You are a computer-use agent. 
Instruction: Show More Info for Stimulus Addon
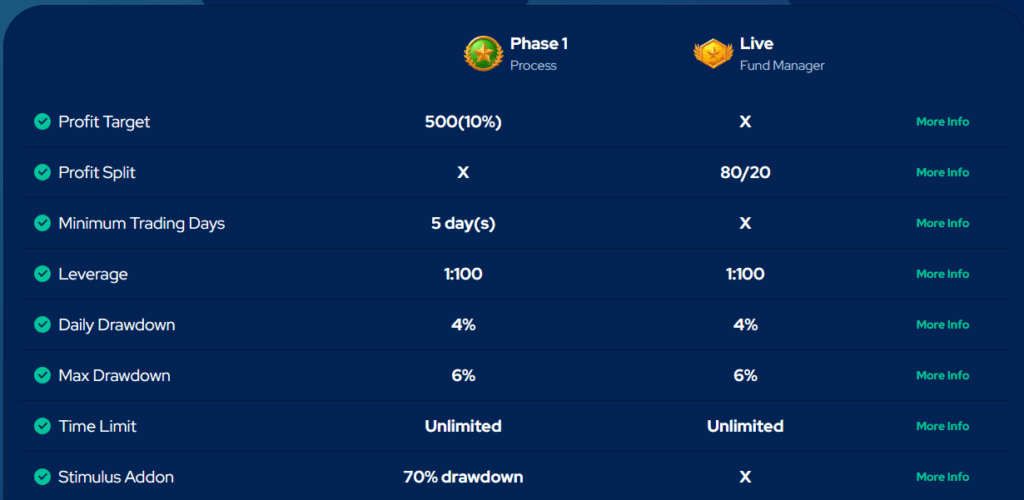(x=942, y=477)
